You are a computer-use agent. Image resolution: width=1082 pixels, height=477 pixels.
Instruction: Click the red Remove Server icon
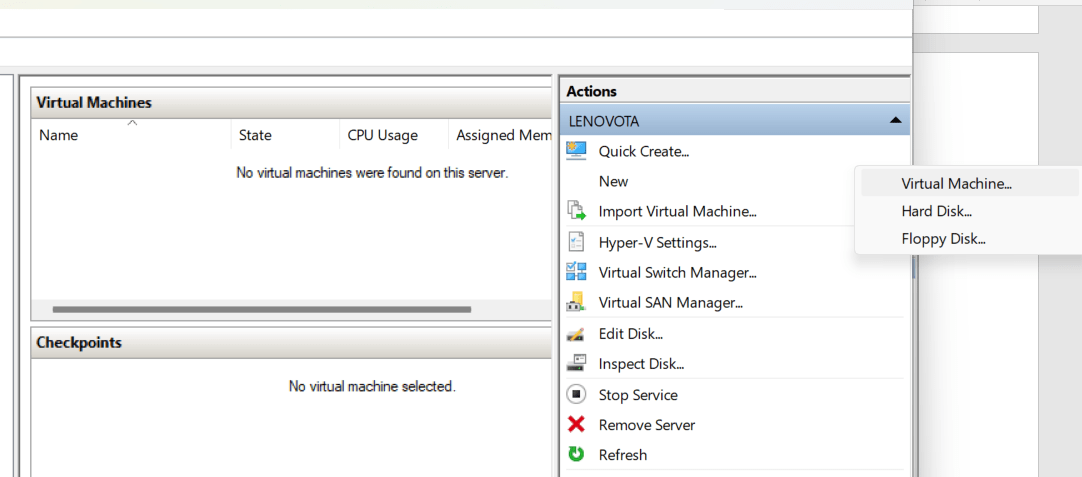pyautogui.click(x=576, y=425)
